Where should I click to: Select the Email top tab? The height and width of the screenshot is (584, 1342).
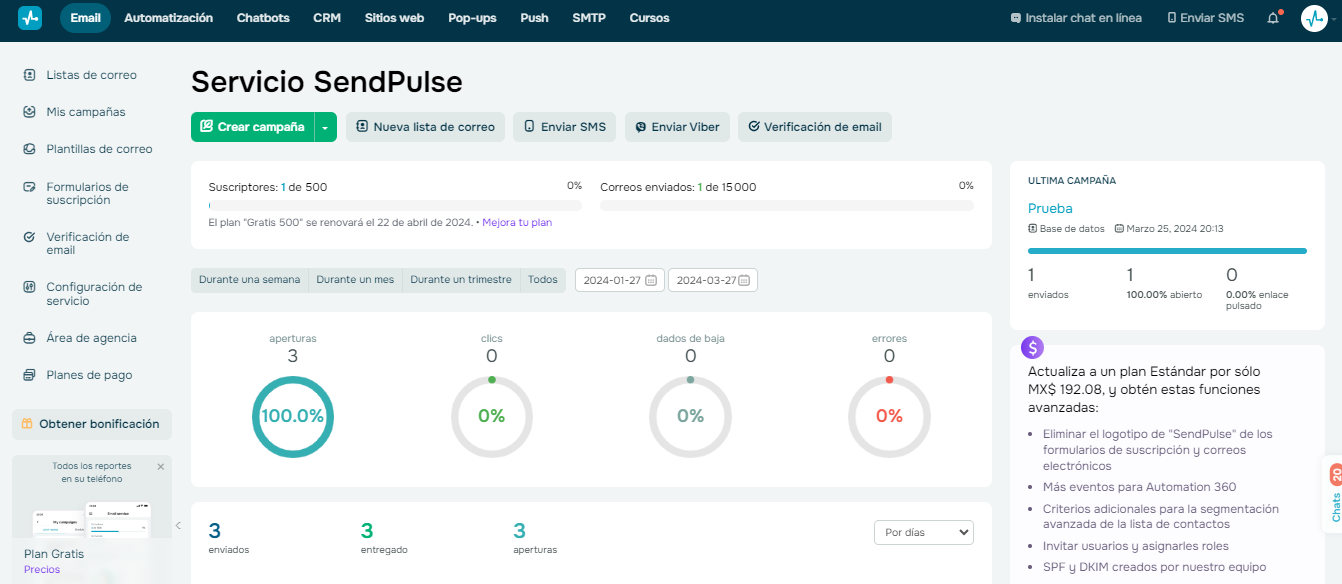[85, 18]
